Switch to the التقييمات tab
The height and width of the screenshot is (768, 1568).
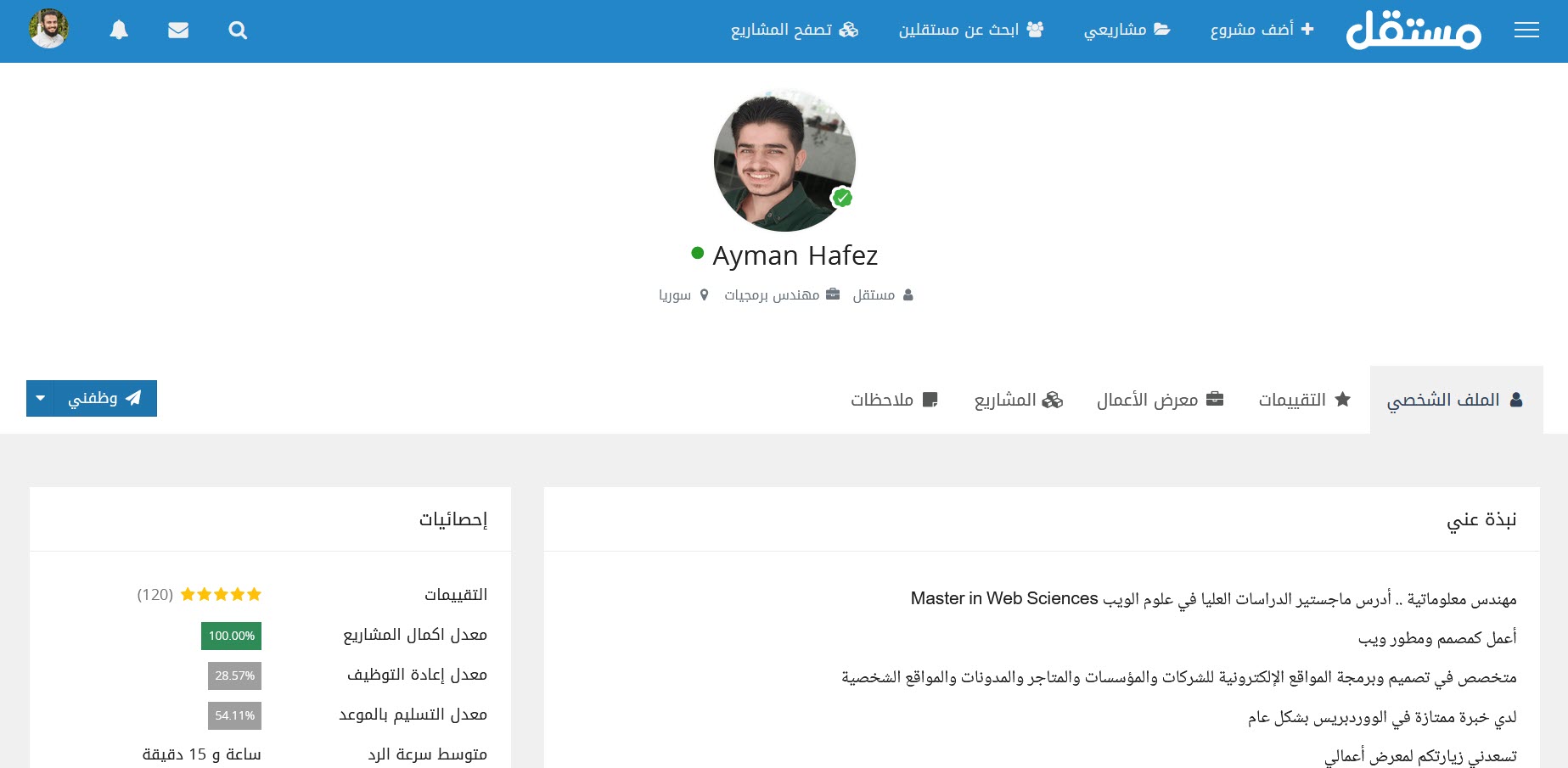click(x=1305, y=400)
